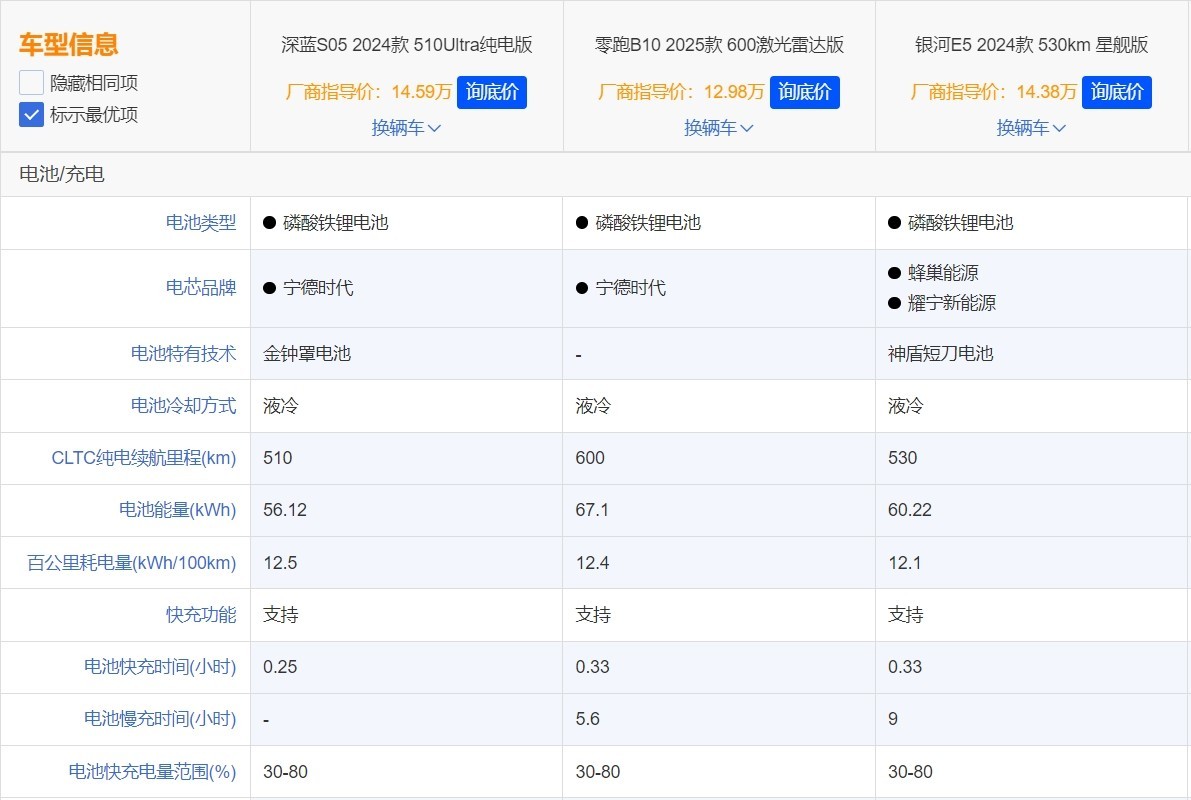Open 零跑B10 2025款 600激光雷达版 title

(x=719, y=45)
